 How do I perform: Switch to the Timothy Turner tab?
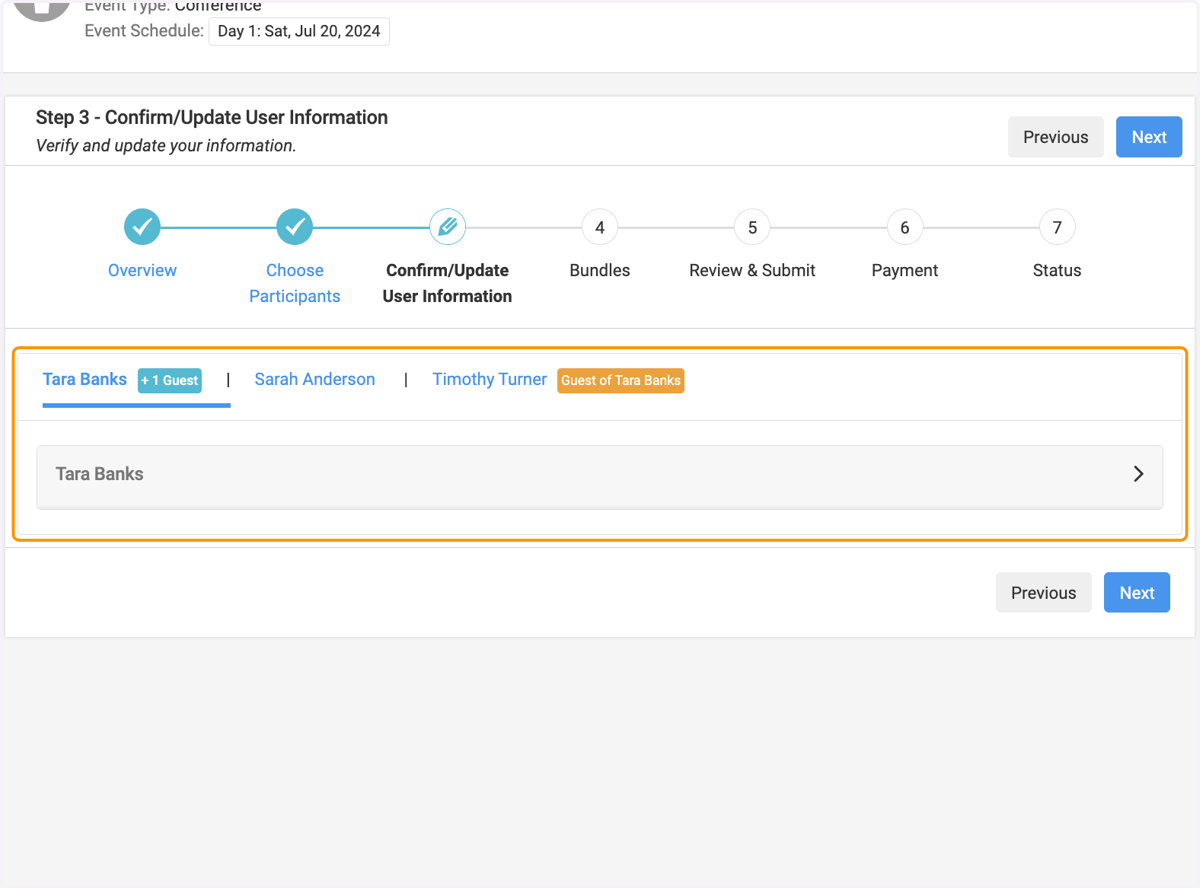click(490, 379)
